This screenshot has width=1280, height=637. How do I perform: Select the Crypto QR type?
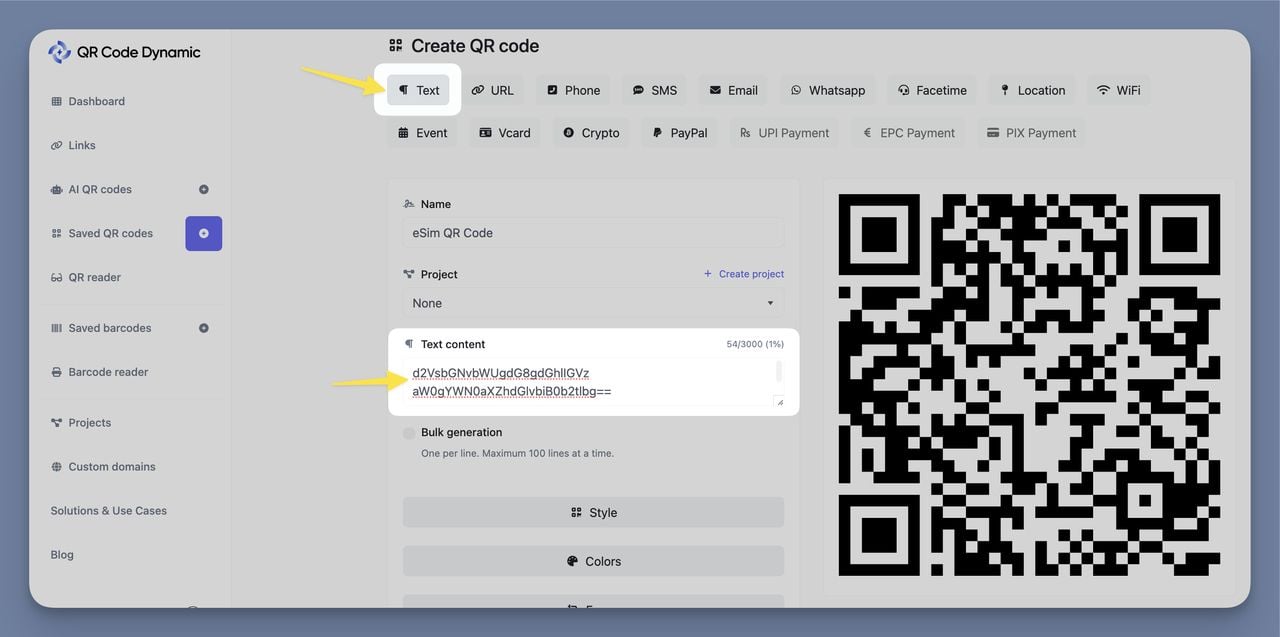[591, 133]
